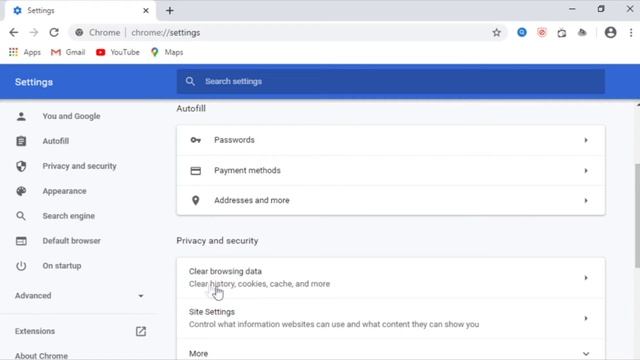Open Payment methods row
The image size is (640, 360).
tap(391, 171)
